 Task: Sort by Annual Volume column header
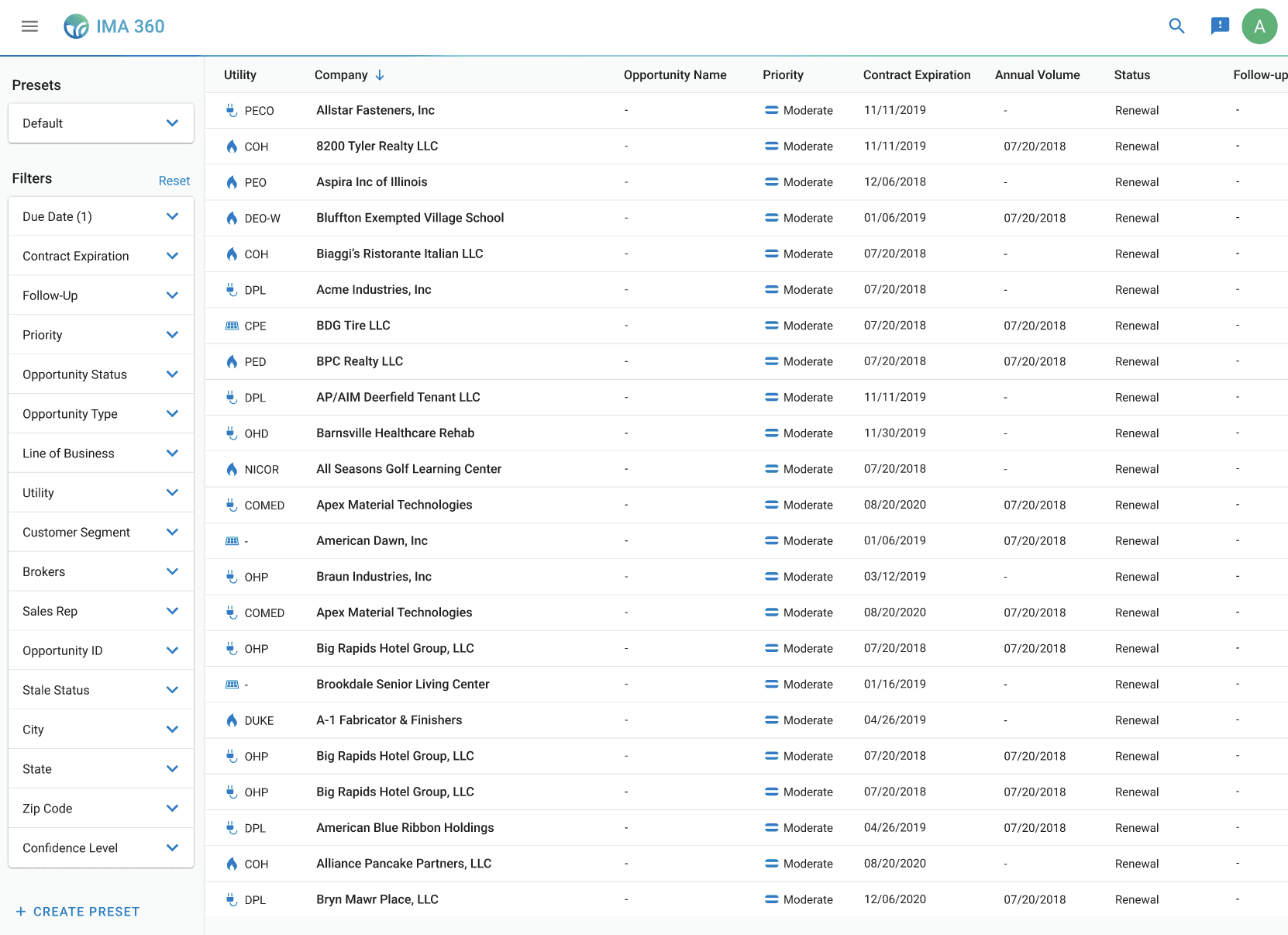pos(1038,75)
